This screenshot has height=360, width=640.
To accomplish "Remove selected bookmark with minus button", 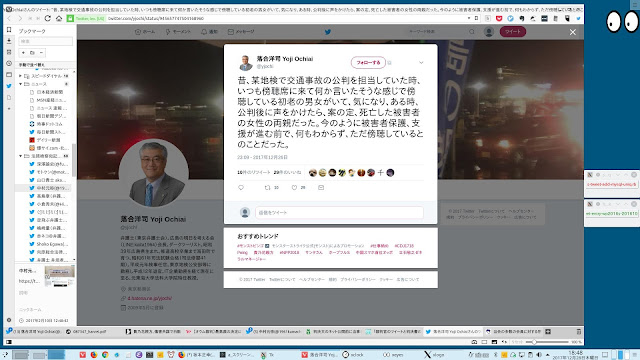I will tap(41, 53).
